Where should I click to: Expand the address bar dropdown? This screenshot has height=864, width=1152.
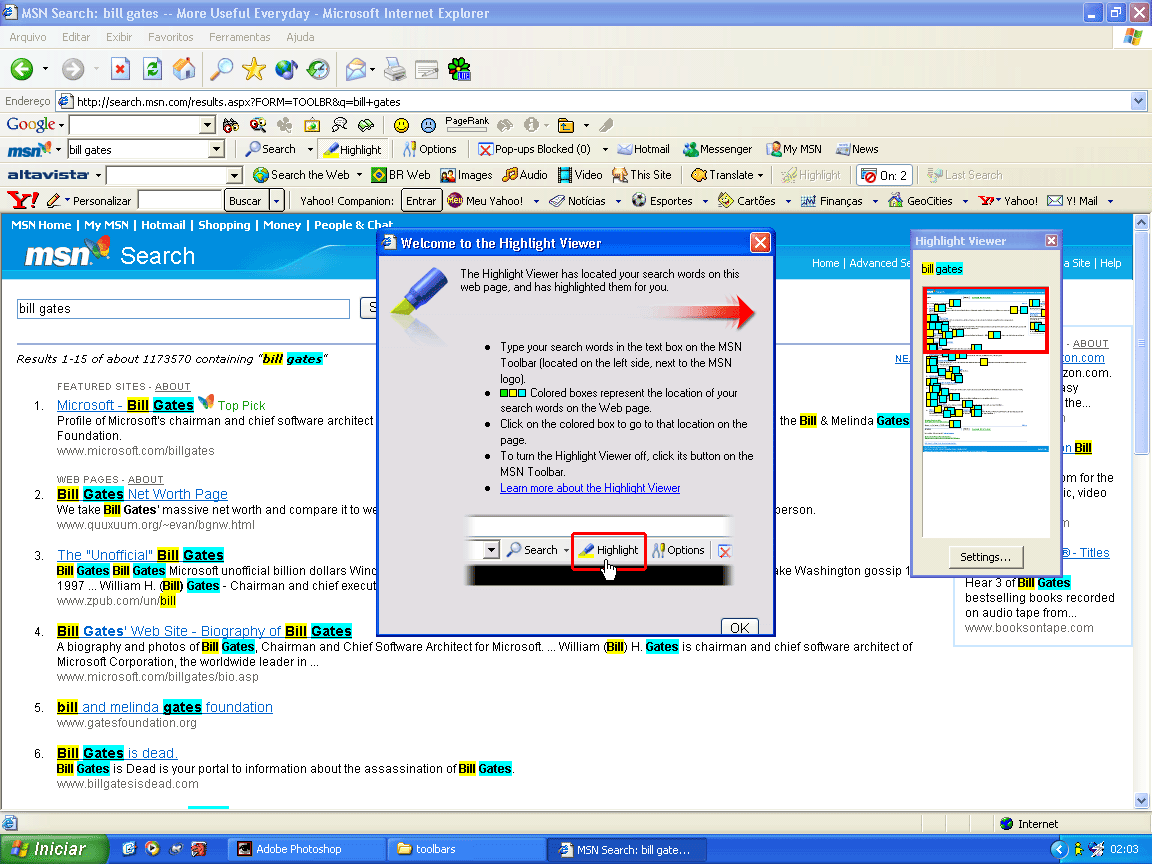(x=1138, y=101)
